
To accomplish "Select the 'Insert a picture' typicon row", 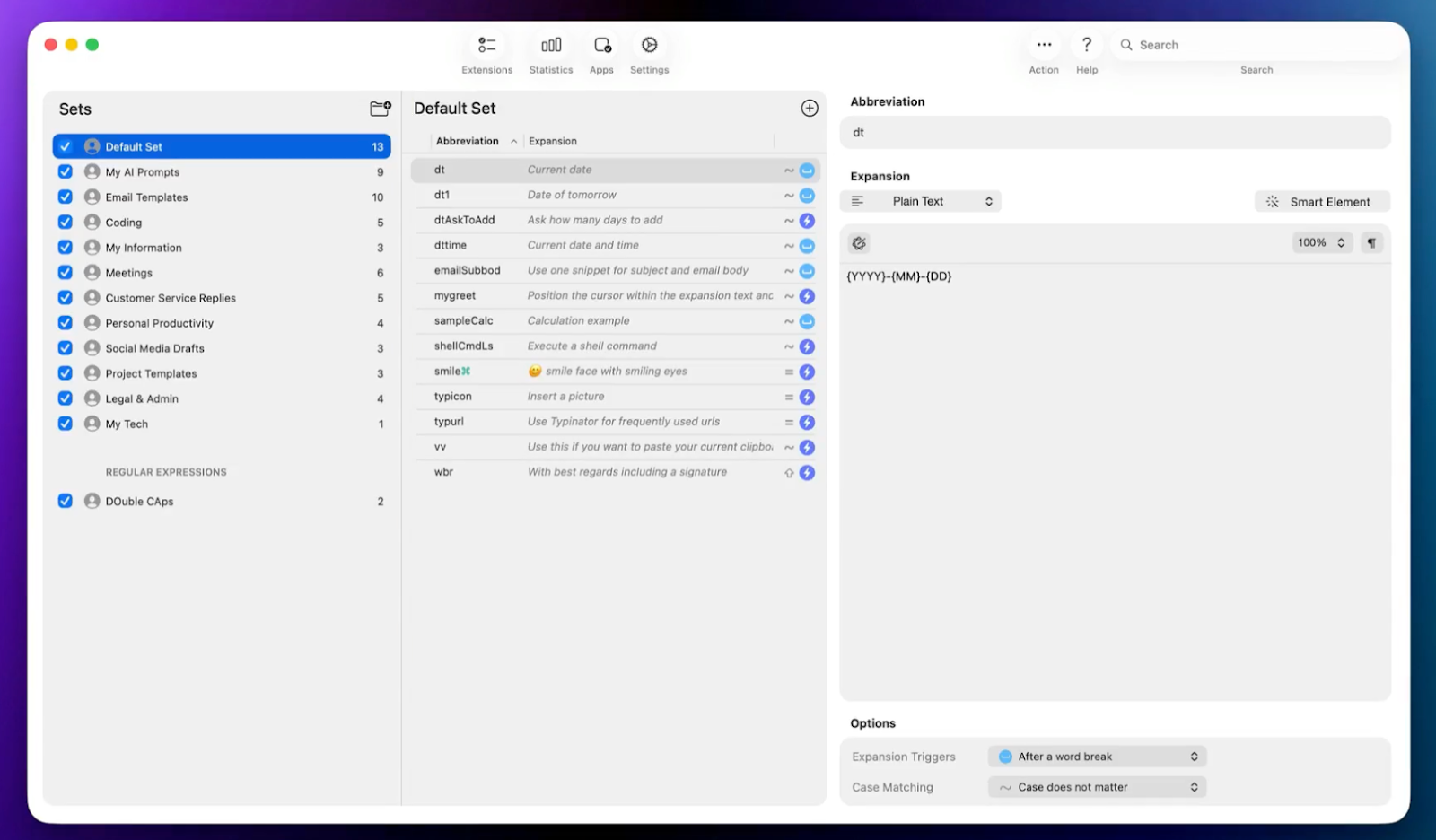I will coord(615,397).
